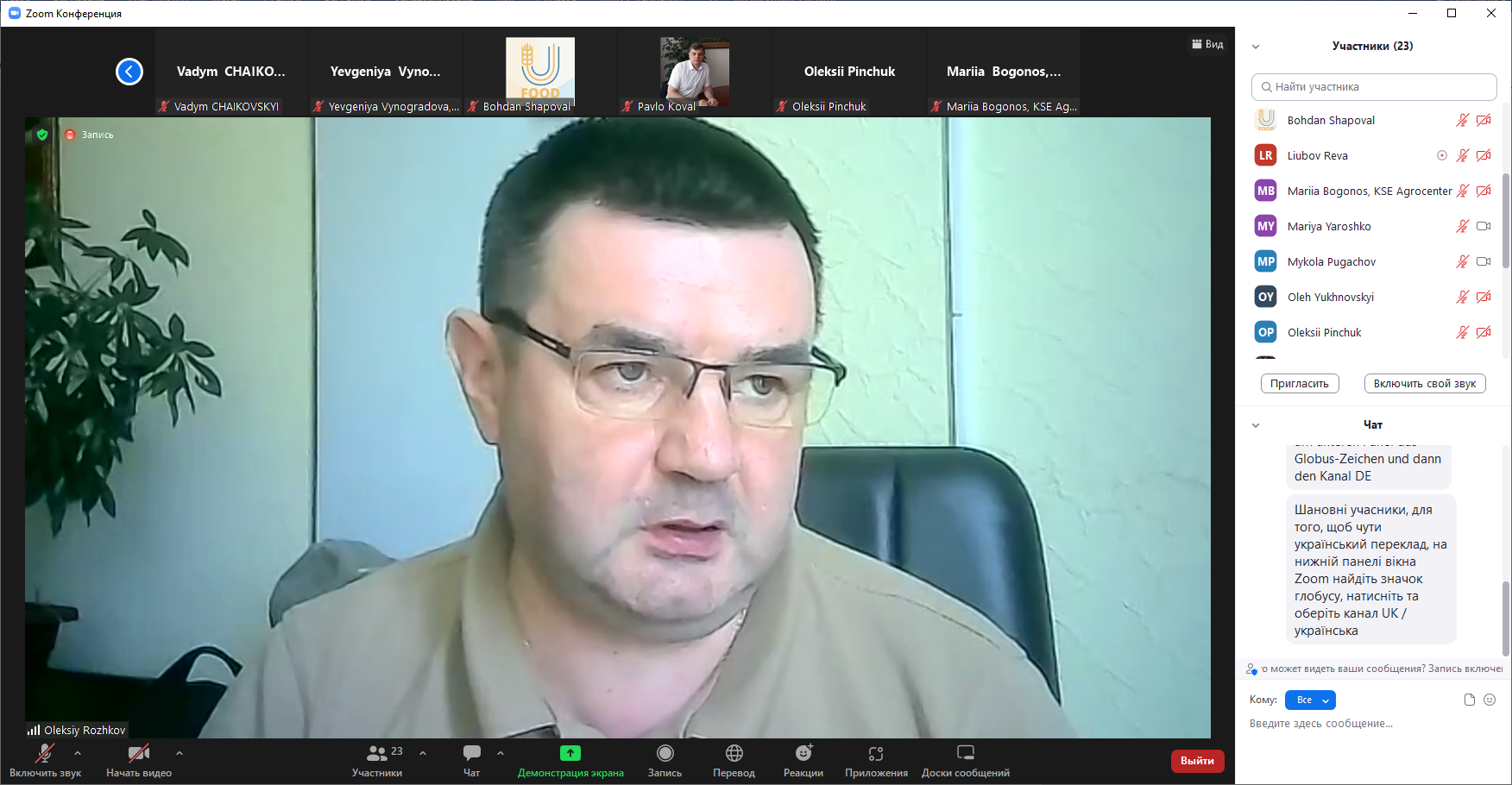Select Mariia Bogonos video tile
Image resolution: width=1512 pixels, height=785 pixels.
[x=1004, y=72]
